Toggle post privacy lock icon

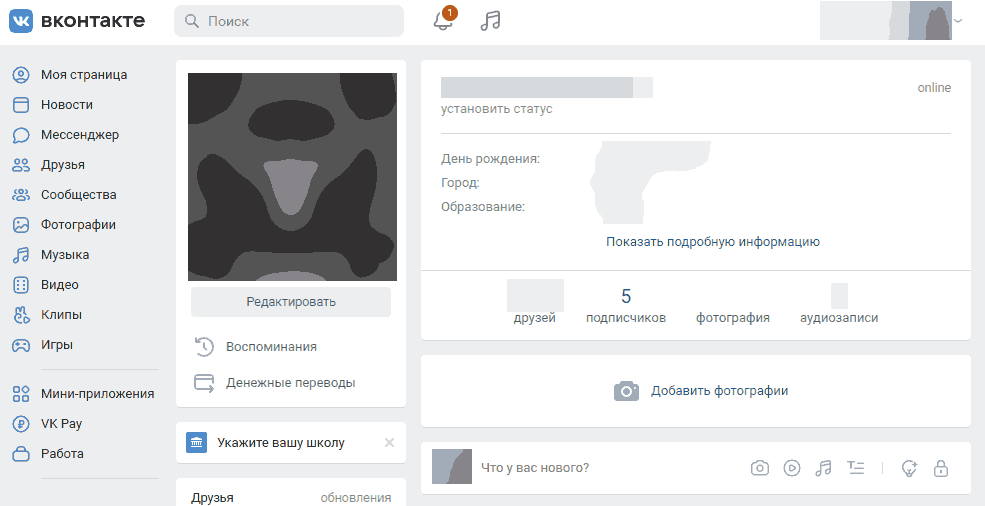[940, 467]
